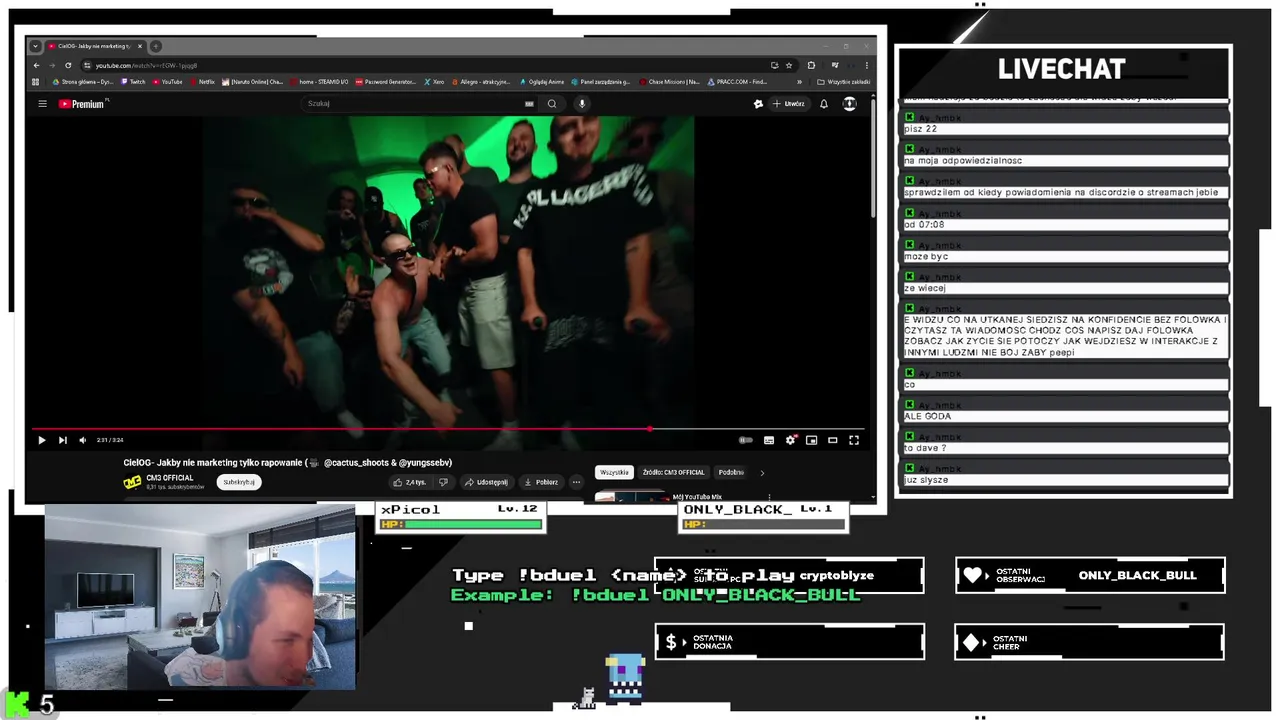Enter fullscreen video mode

tap(854, 440)
